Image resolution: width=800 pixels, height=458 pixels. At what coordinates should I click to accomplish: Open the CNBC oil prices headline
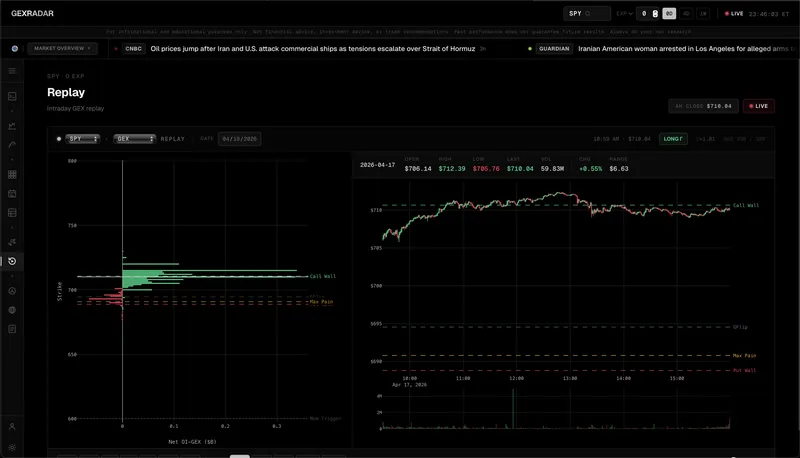tap(313, 49)
